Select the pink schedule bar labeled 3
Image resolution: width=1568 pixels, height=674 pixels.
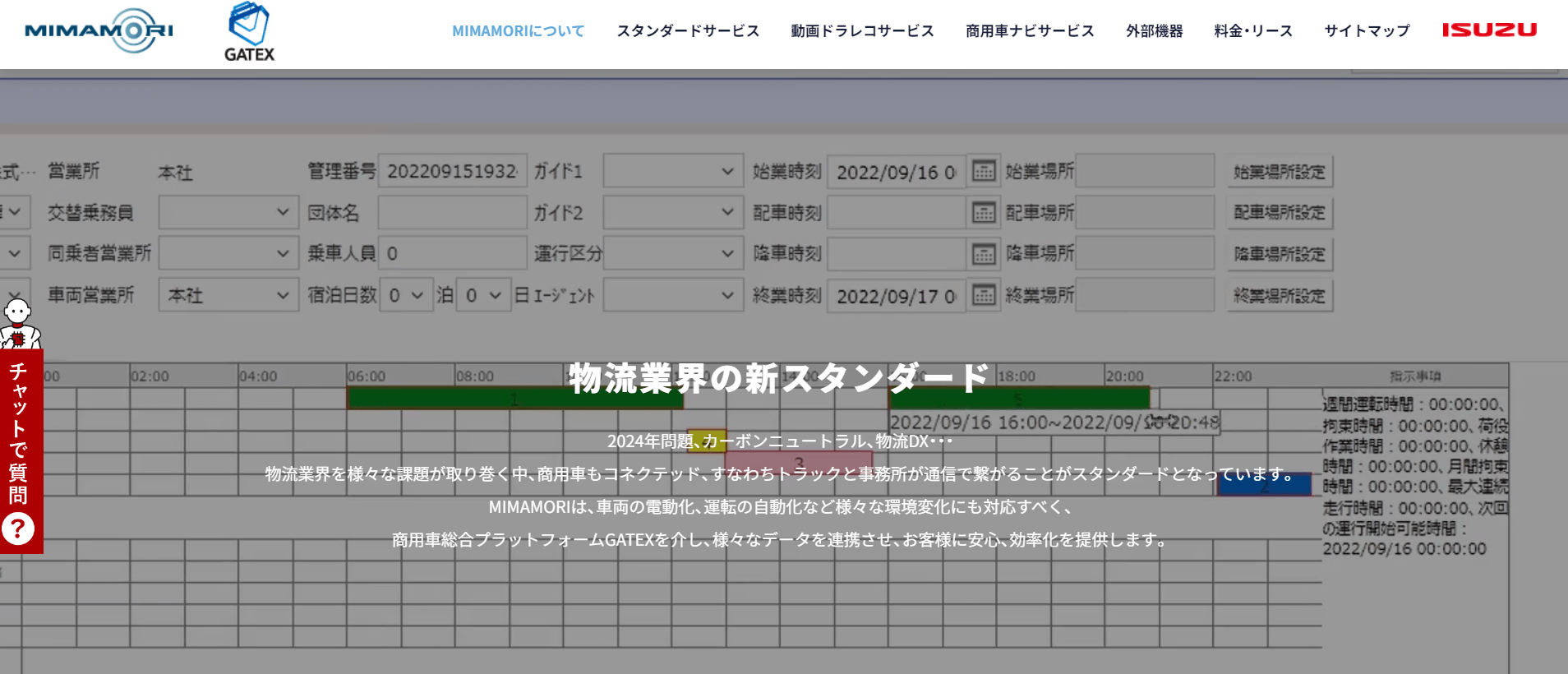click(799, 462)
